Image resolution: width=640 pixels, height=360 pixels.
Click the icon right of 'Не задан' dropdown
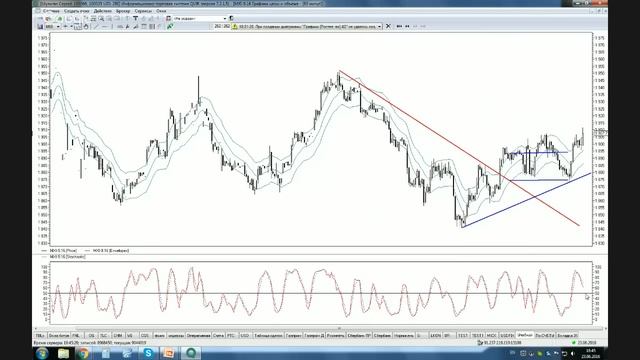click(231, 18)
